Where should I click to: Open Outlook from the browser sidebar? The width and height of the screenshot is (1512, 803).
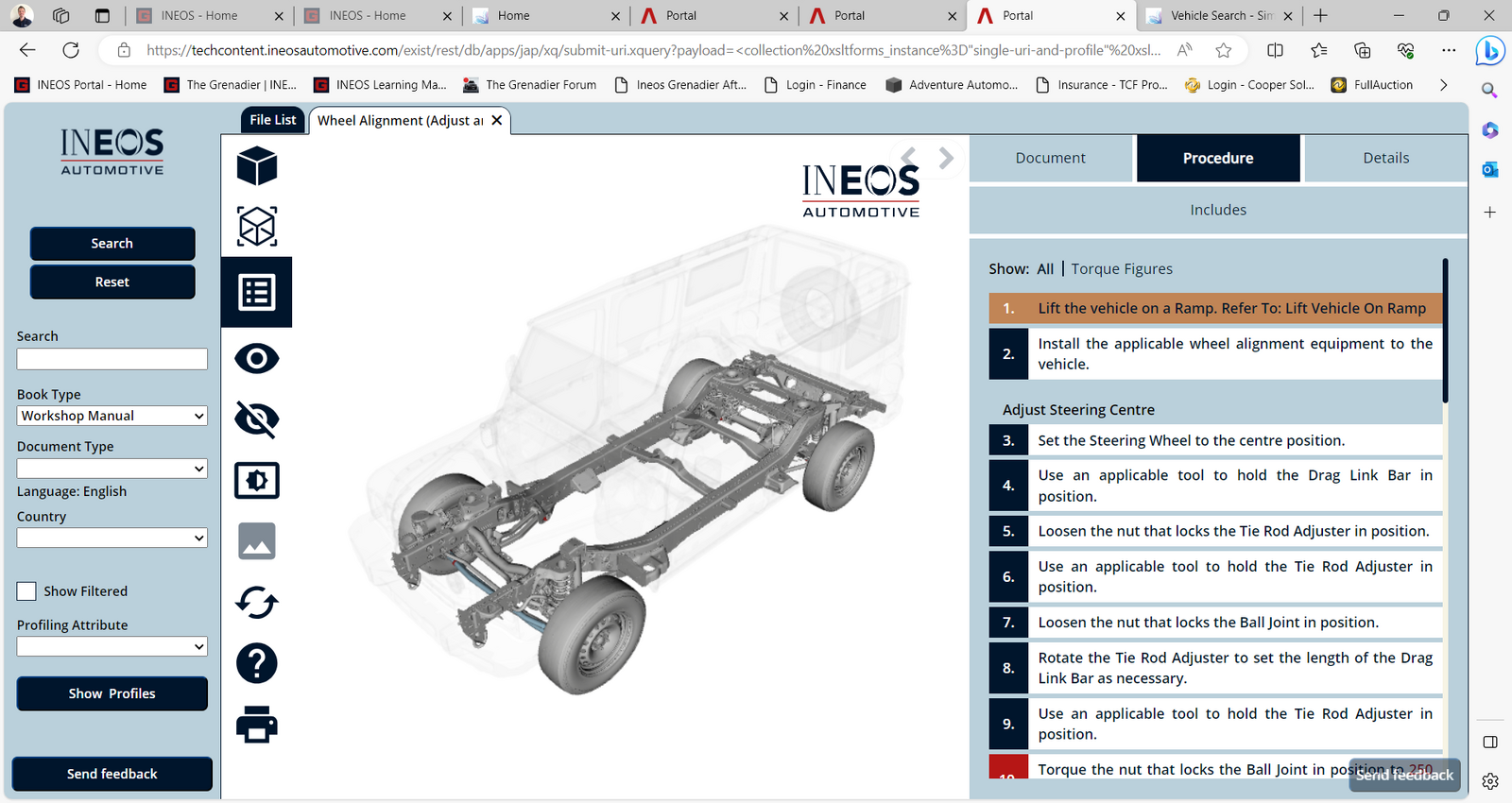1490,170
